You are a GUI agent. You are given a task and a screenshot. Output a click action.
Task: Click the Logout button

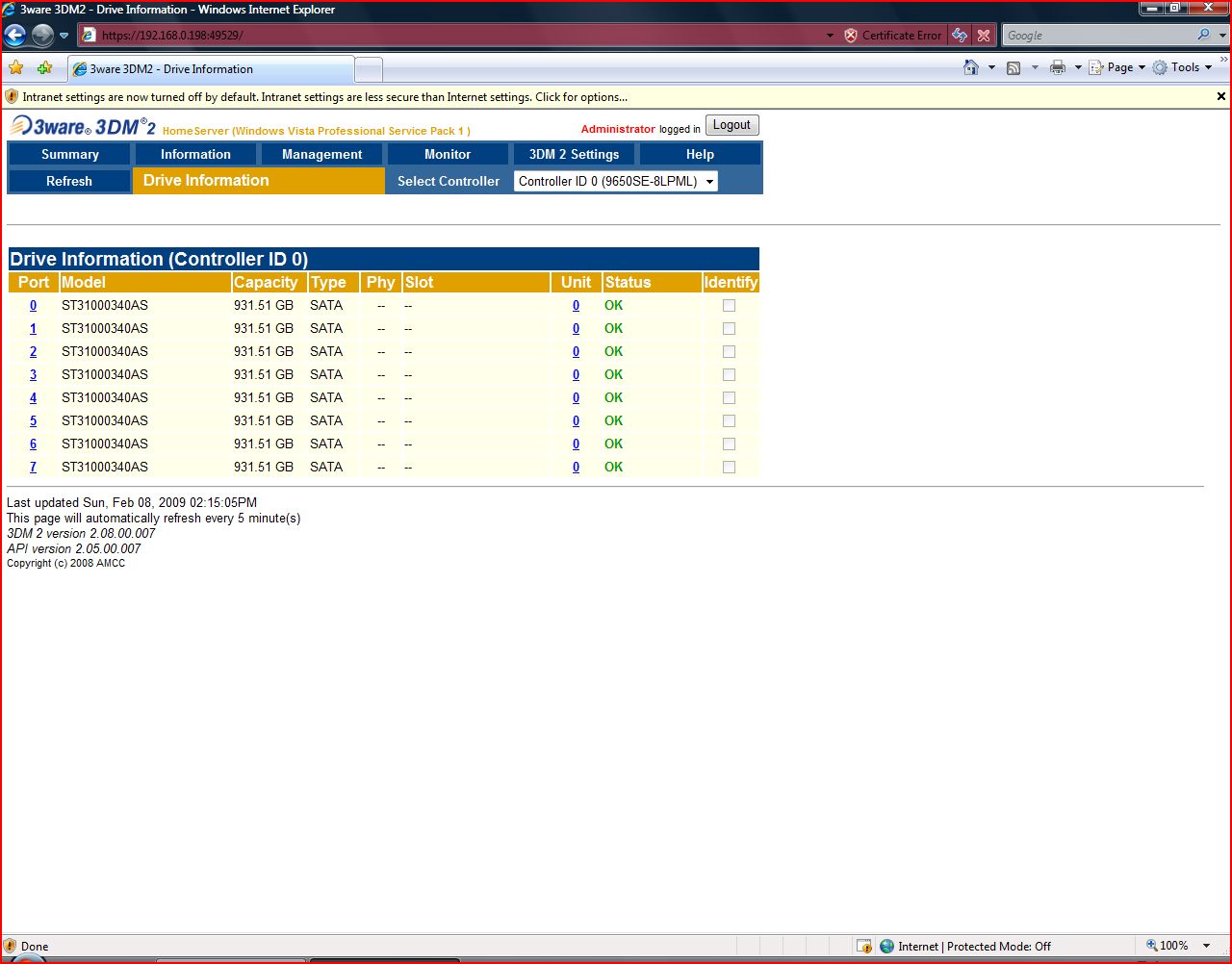(x=731, y=125)
